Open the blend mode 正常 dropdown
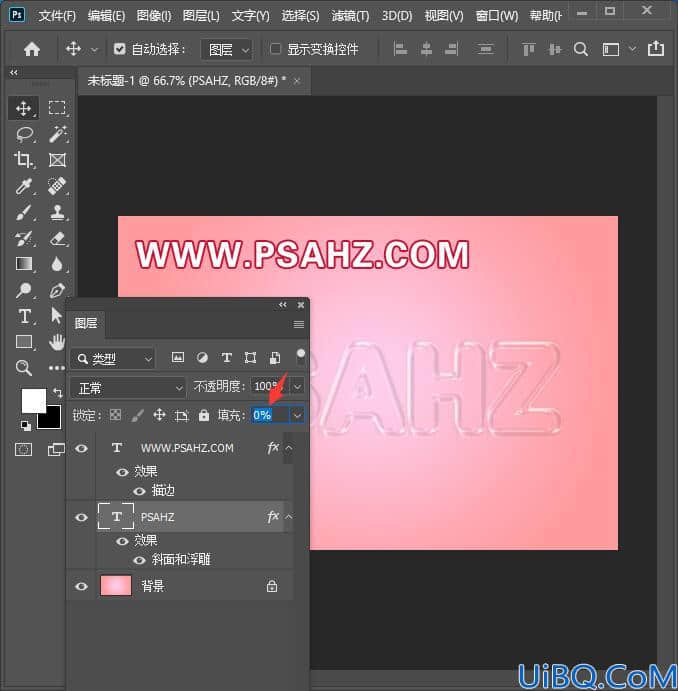Viewport: 678px width, 691px height. point(128,388)
